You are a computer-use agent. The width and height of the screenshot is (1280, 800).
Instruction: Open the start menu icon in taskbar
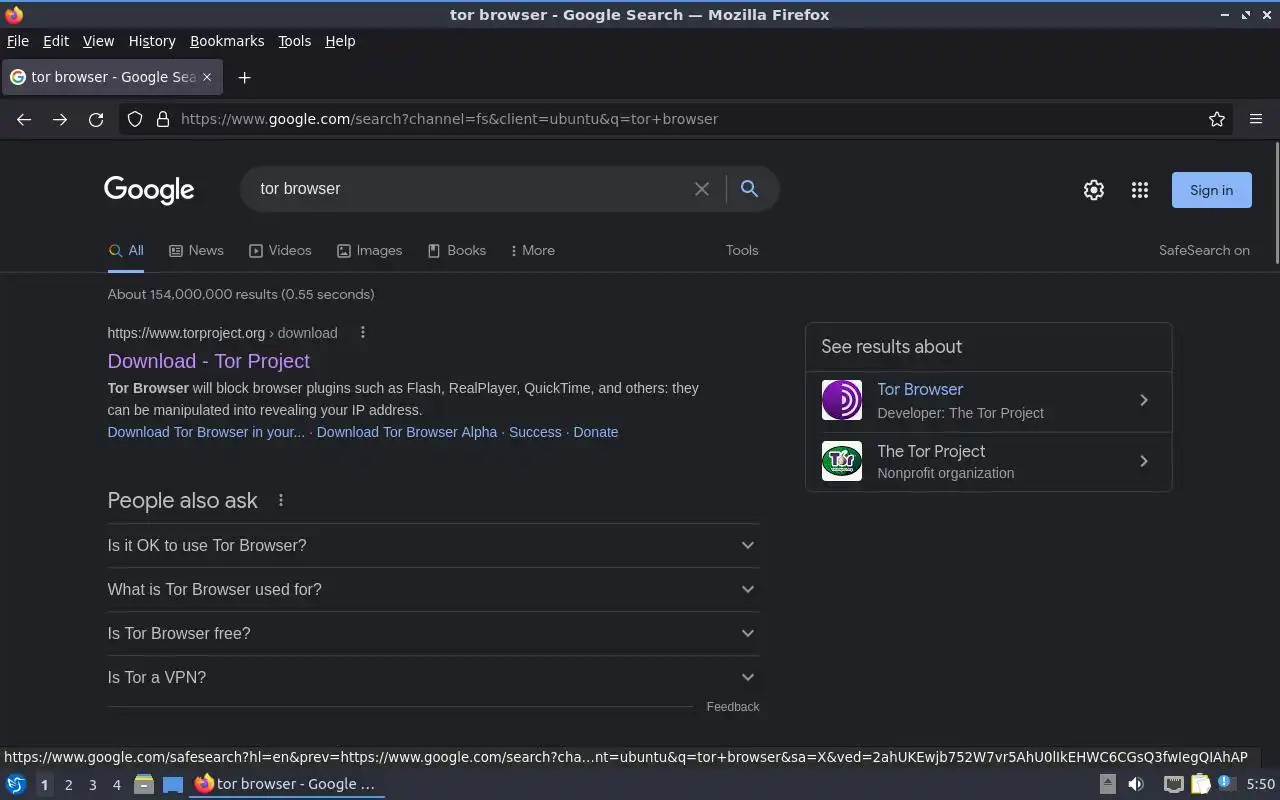[x=16, y=784]
